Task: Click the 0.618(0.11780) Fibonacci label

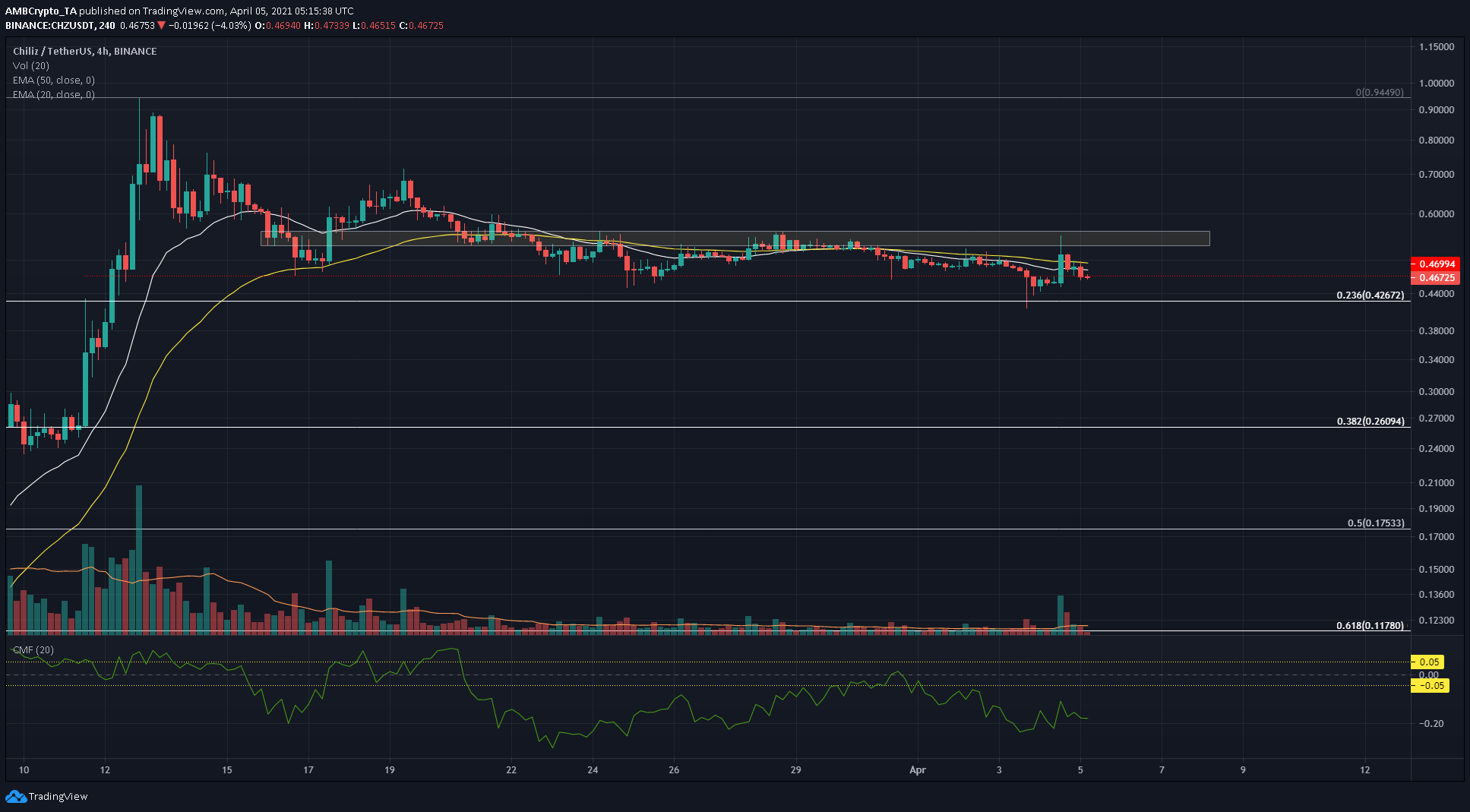Action: click(1370, 625)
